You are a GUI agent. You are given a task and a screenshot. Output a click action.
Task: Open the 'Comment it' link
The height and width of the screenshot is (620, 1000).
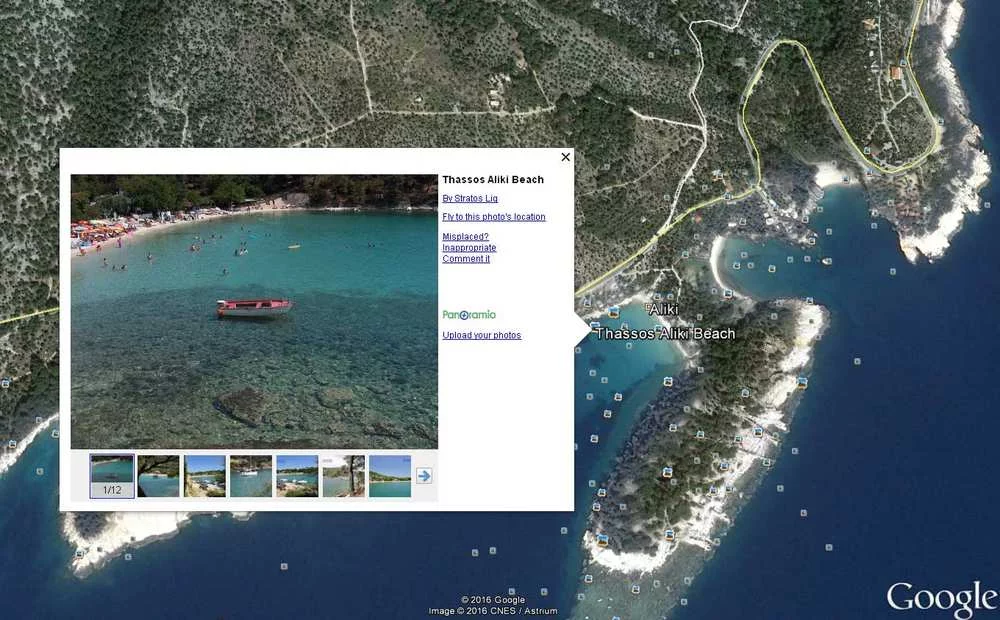466,258
